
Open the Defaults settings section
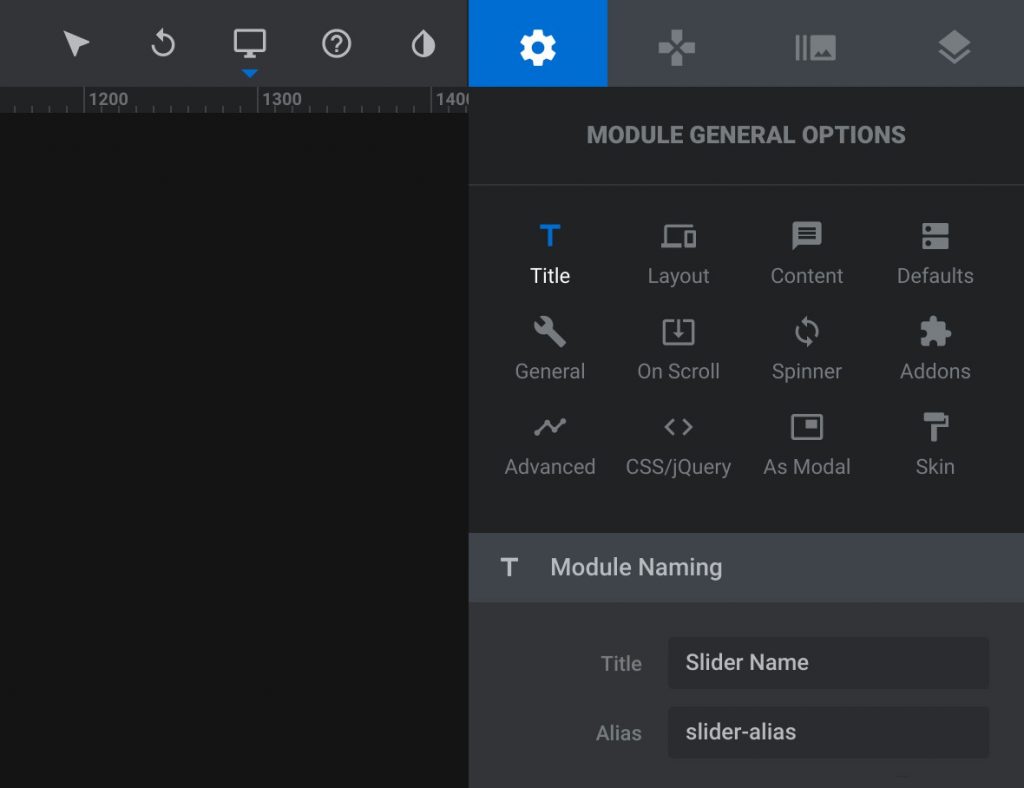(934, 252)
